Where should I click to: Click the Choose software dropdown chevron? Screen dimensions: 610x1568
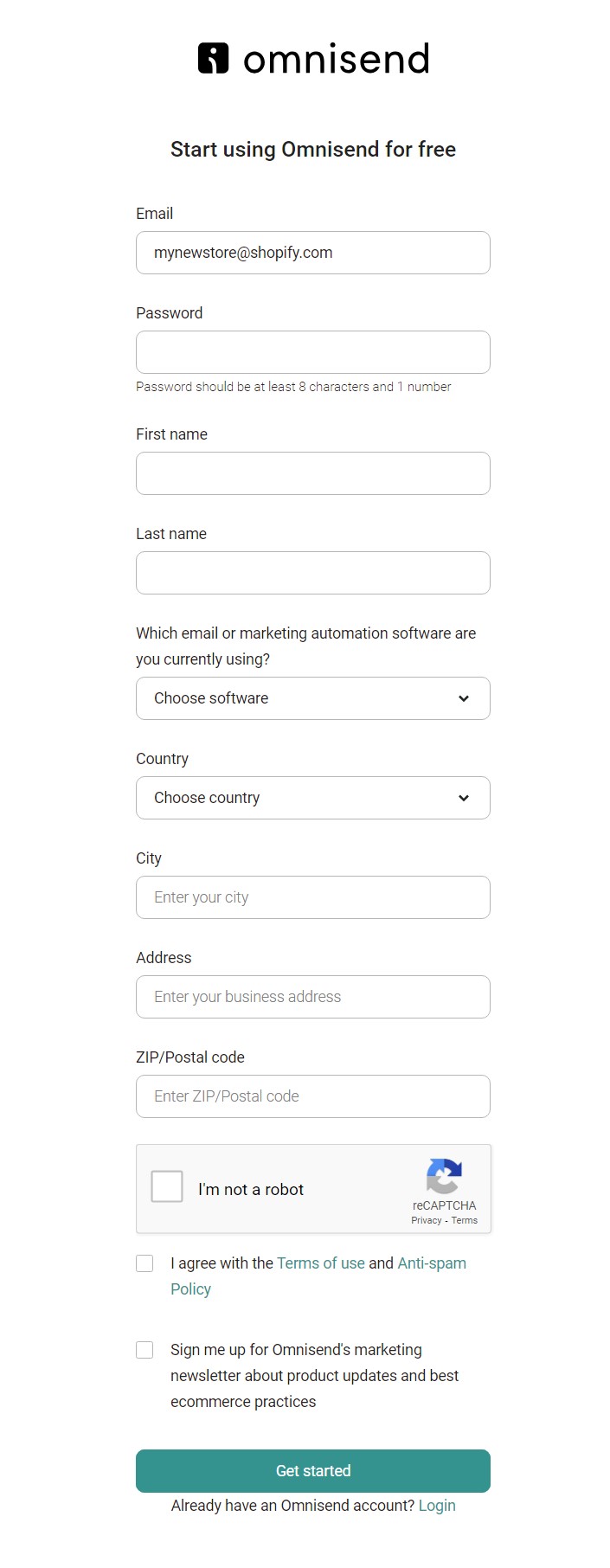[464, 697]
